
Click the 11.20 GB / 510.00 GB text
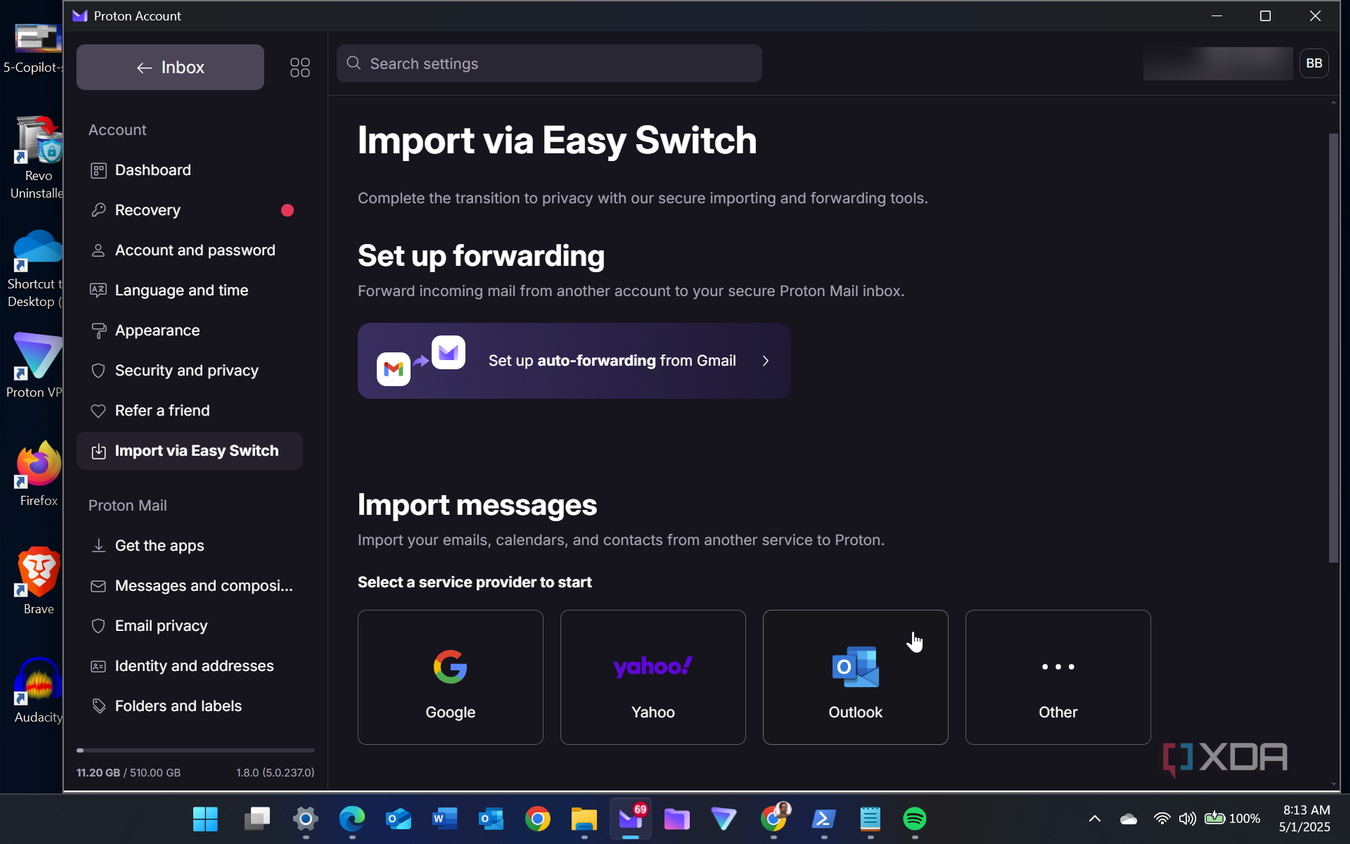pyautogui.click(x=129, y=773)
